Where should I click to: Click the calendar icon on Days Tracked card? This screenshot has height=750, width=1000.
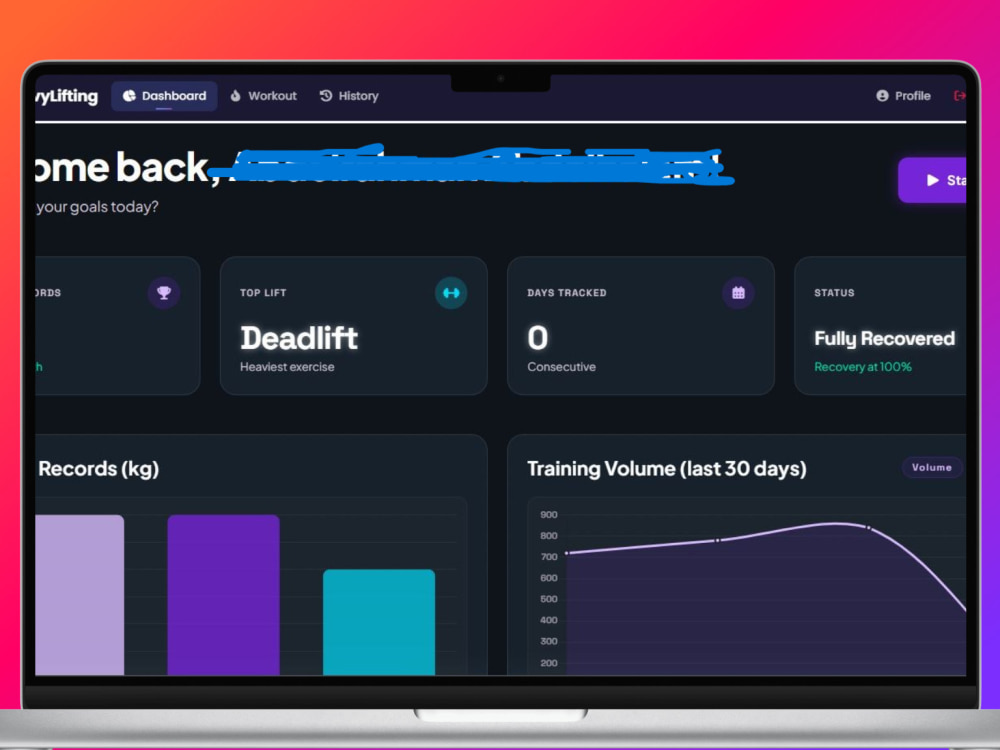[x=738, y=293]
